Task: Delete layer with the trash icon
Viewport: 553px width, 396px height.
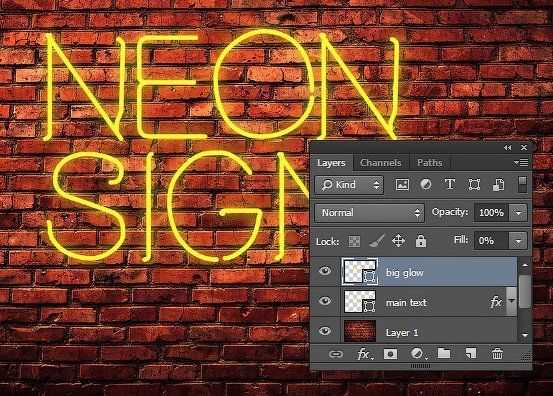Action: tap(497, 353)
